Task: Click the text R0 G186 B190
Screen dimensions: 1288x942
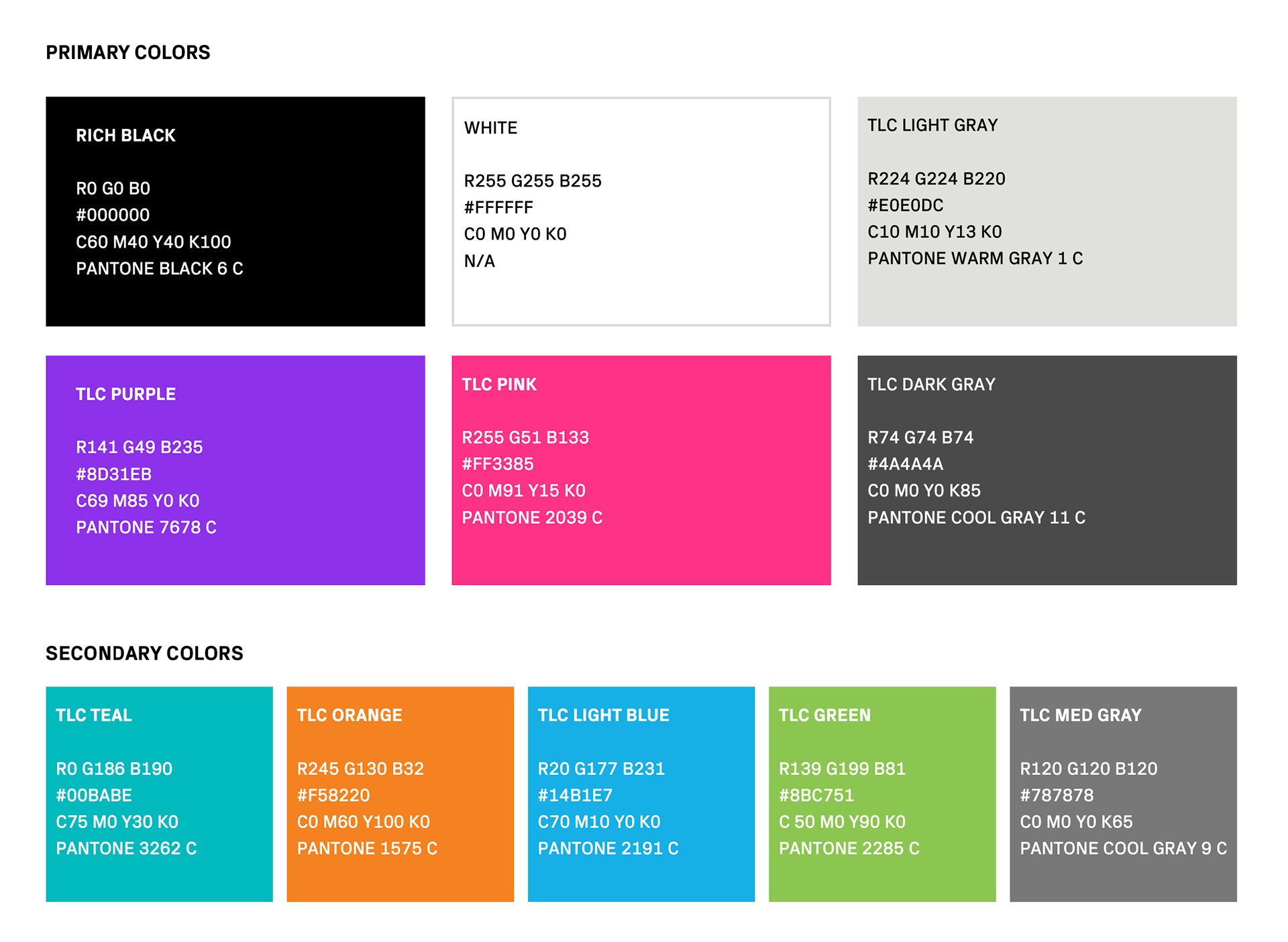Action: pyautogui.click(x=114, y=768)
